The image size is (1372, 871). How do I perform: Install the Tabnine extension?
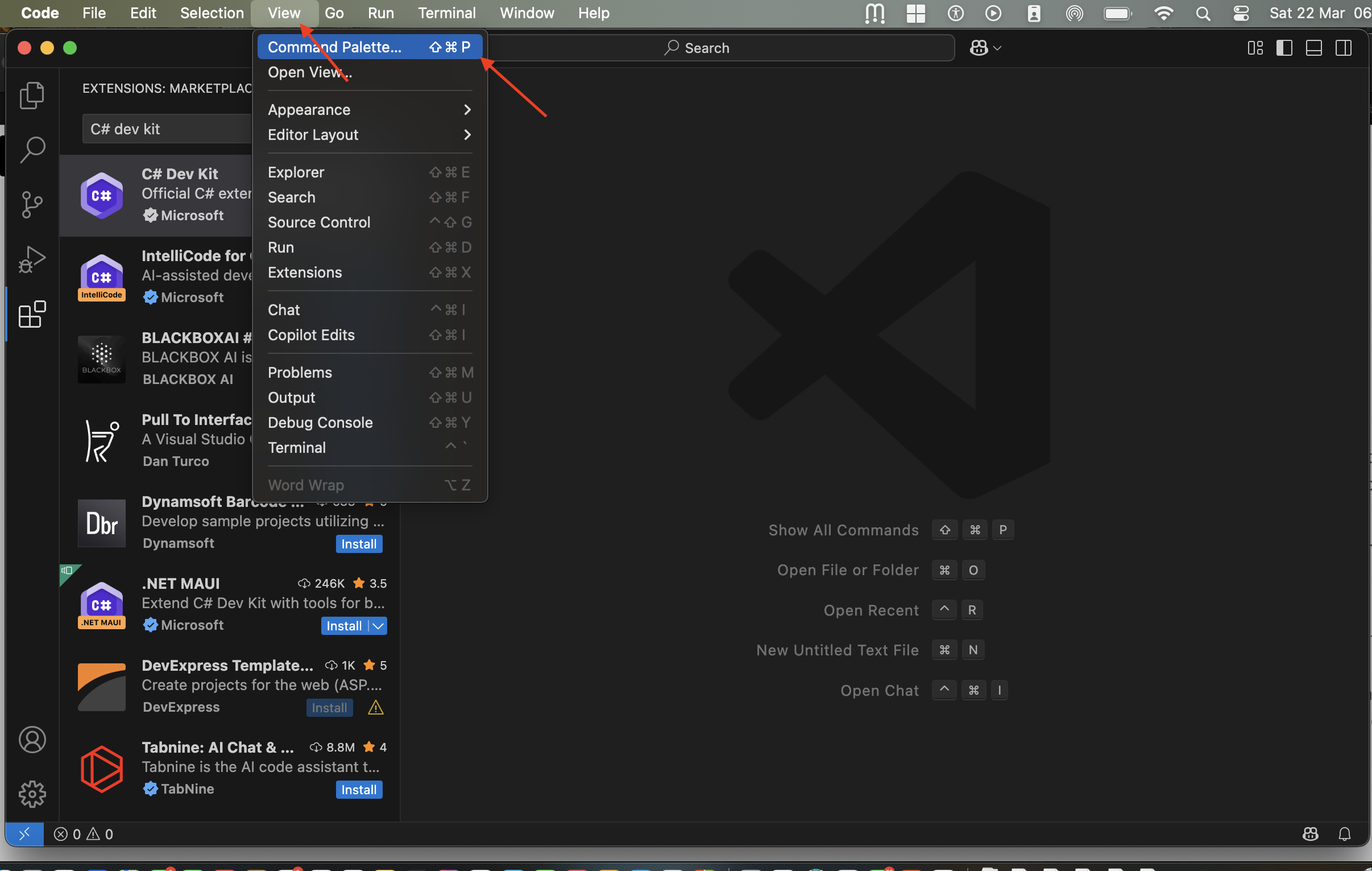pos(359,790)
